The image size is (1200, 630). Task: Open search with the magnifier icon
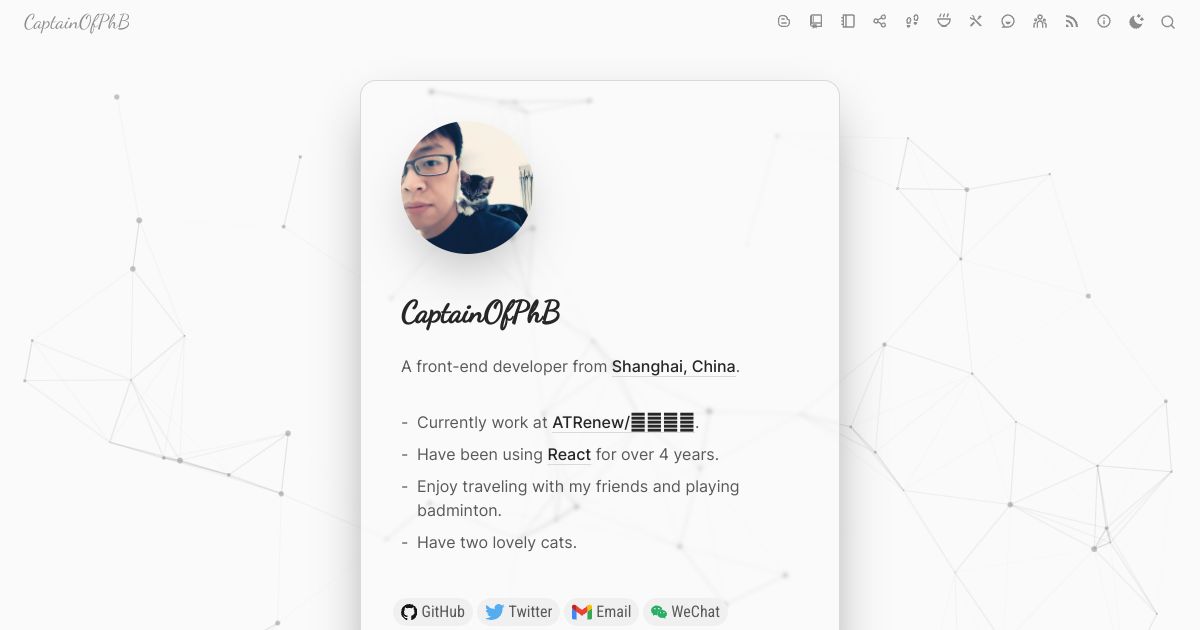click(x=1168, y=21)
